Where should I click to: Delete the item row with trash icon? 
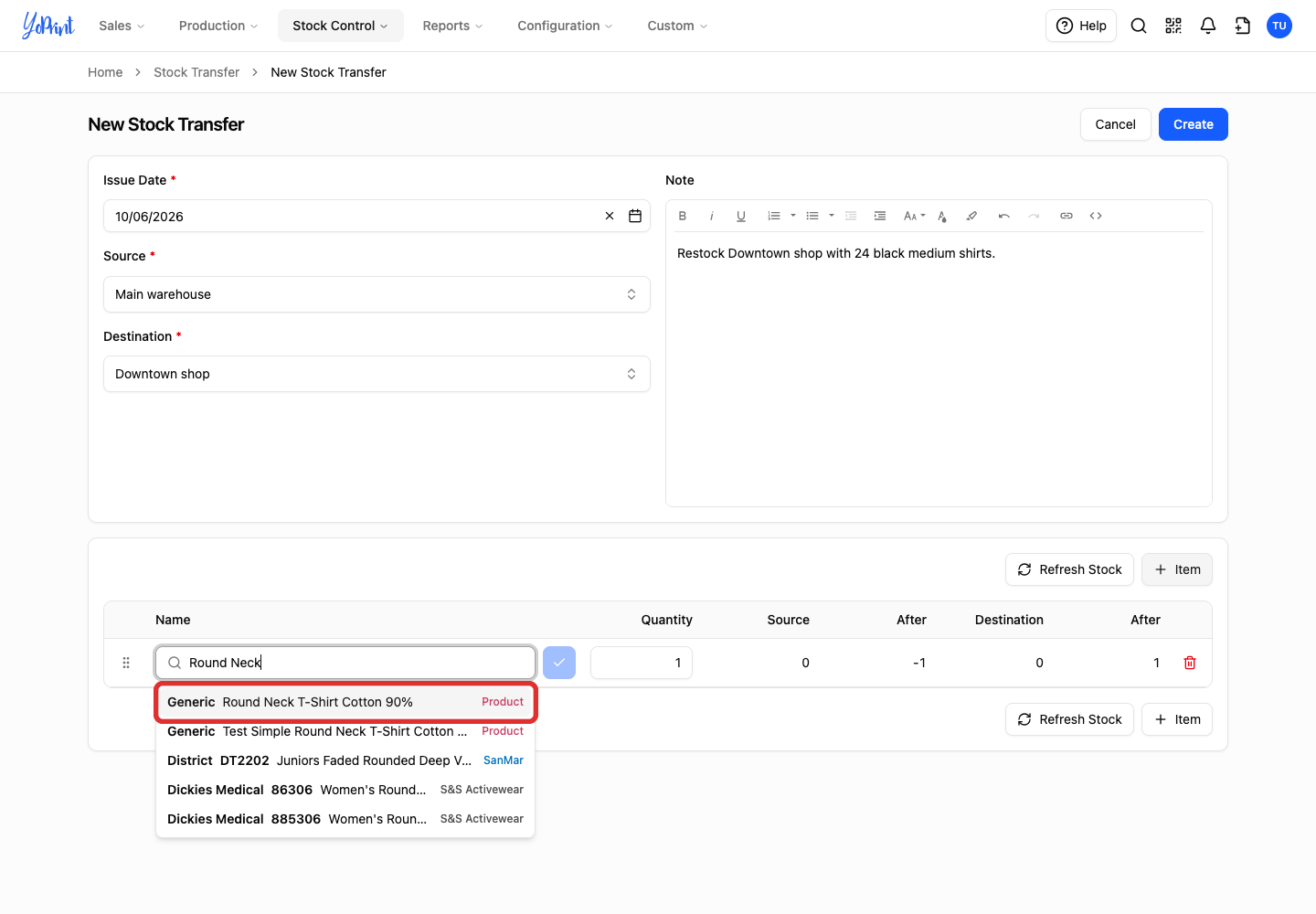(x=1190, y=663)
